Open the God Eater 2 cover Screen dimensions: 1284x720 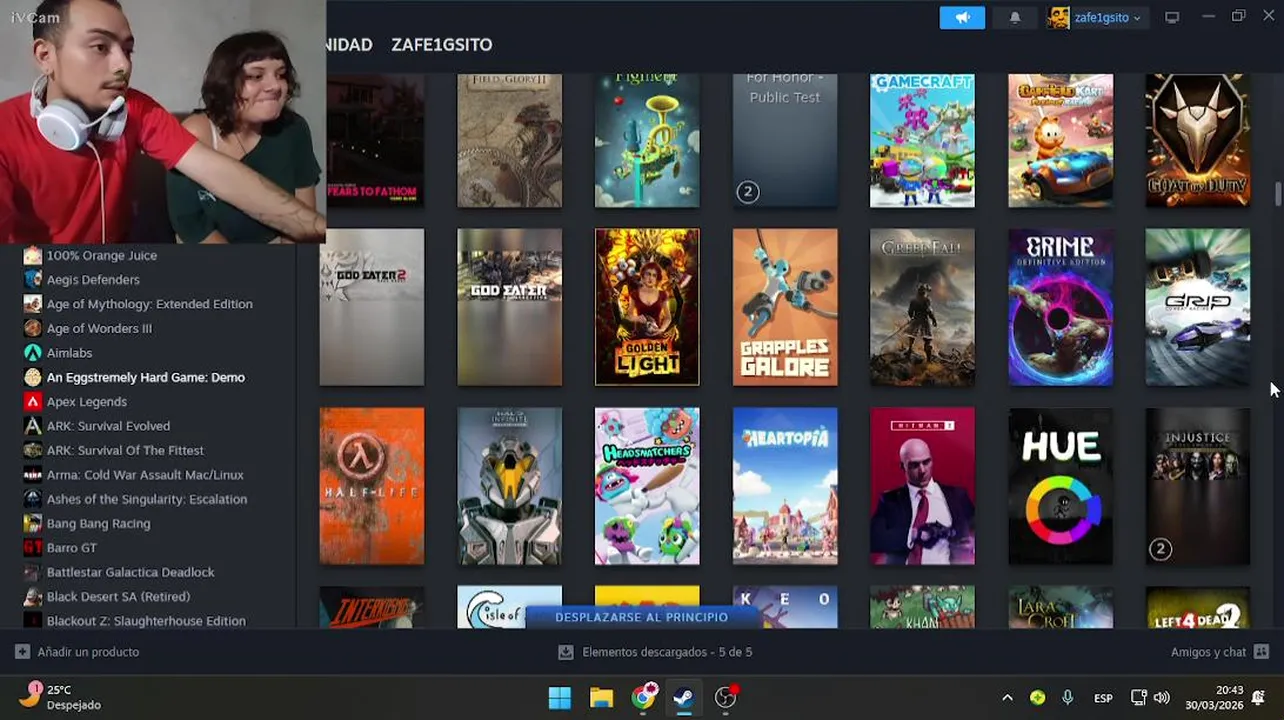371,307
